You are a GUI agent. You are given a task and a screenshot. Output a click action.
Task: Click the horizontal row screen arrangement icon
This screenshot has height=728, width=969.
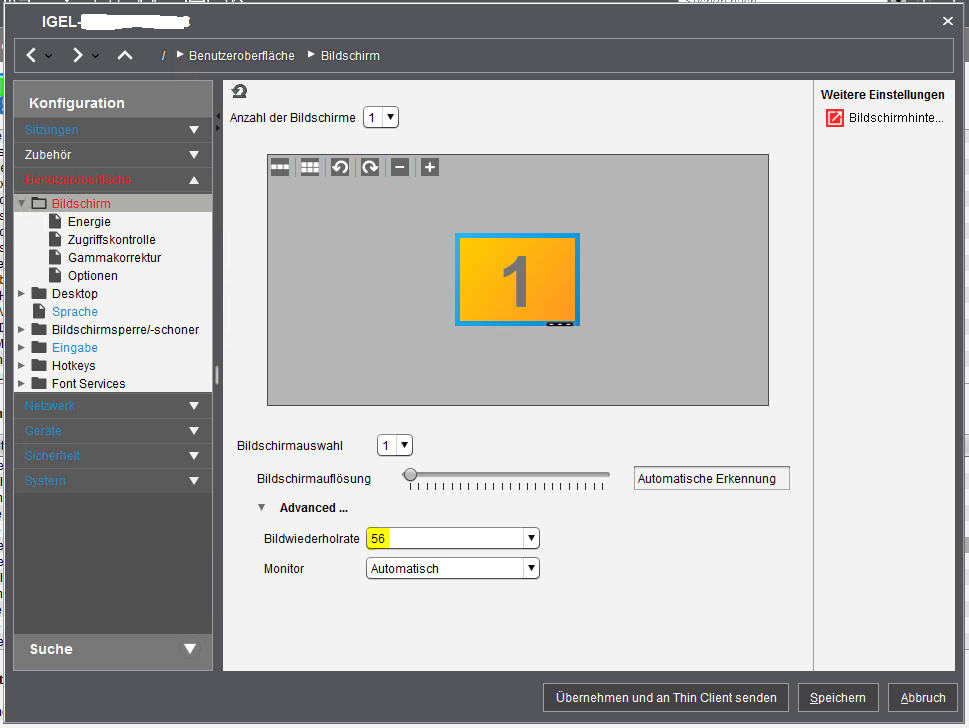click(280, 167)
